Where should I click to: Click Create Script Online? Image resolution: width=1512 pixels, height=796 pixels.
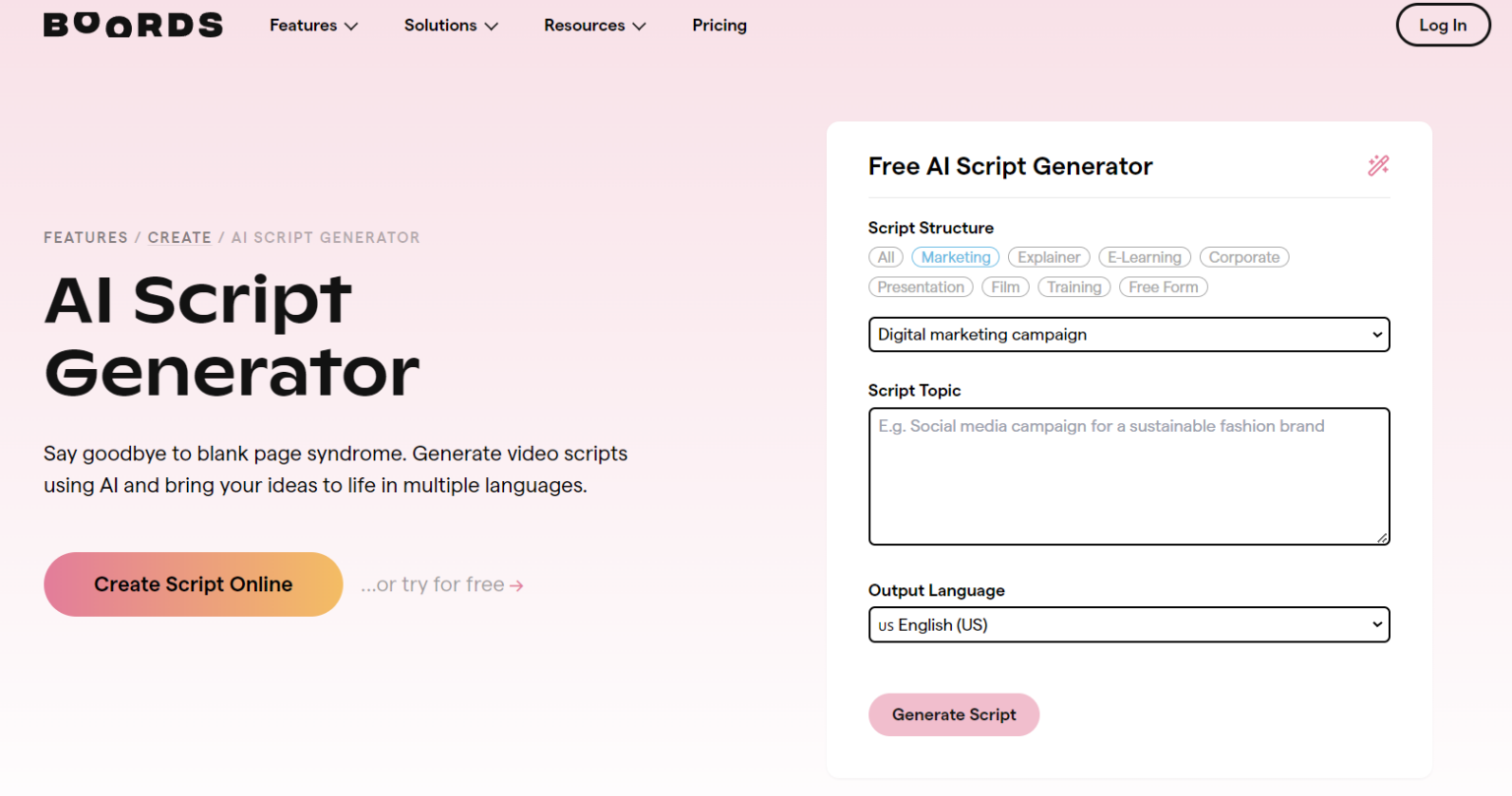193,583
